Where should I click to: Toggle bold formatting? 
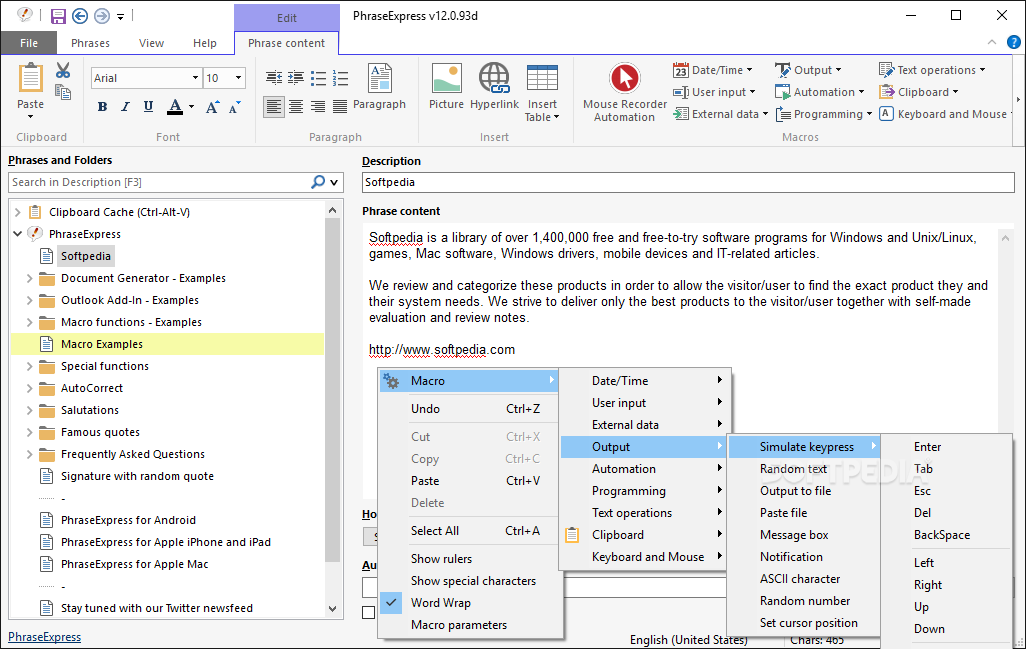click(x=103, y=107)
